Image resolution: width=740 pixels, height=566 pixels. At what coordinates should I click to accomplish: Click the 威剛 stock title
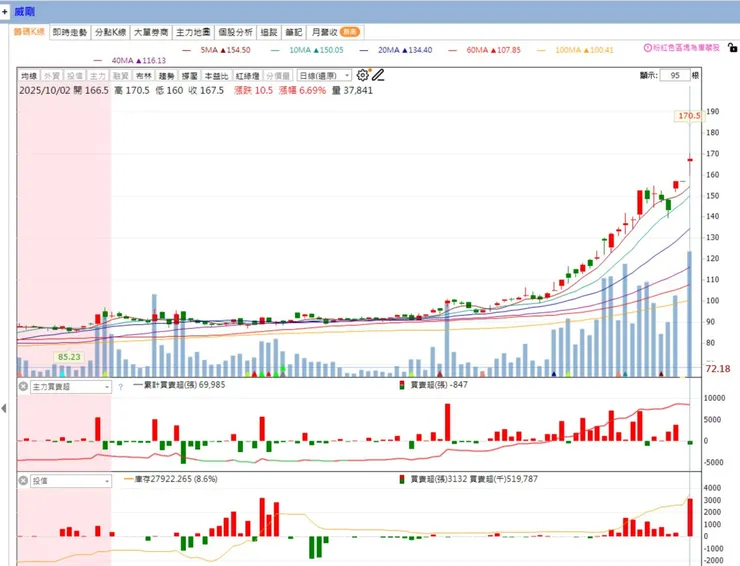tap(25, 11)
